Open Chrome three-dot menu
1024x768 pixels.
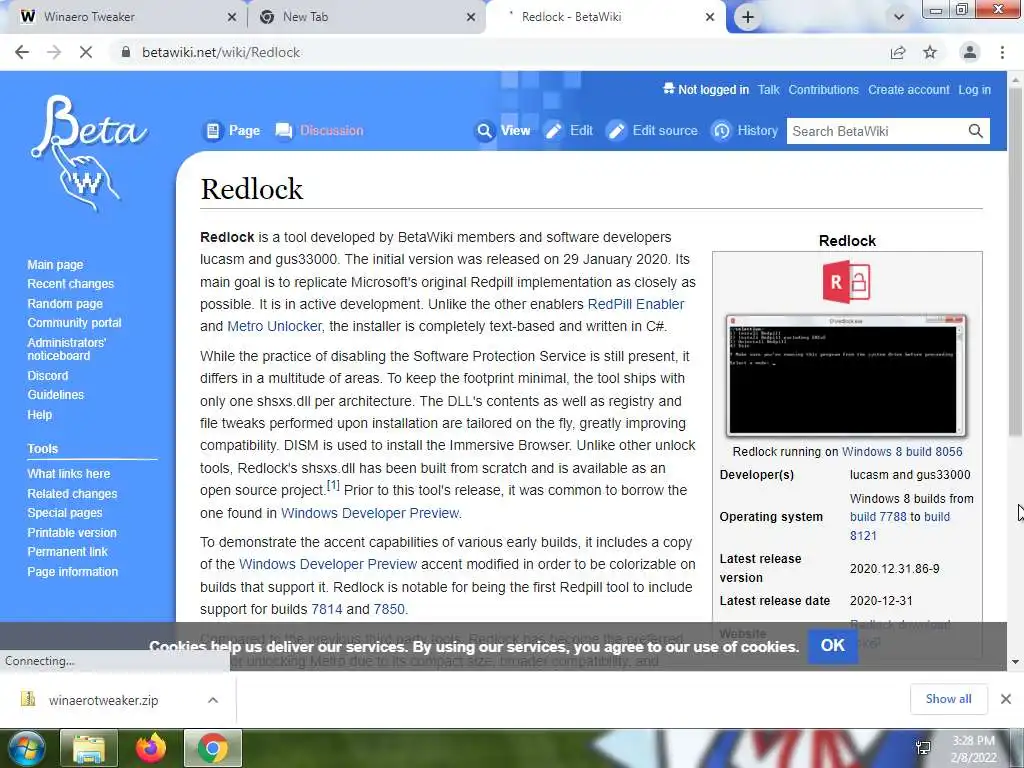coord(1002,52)
